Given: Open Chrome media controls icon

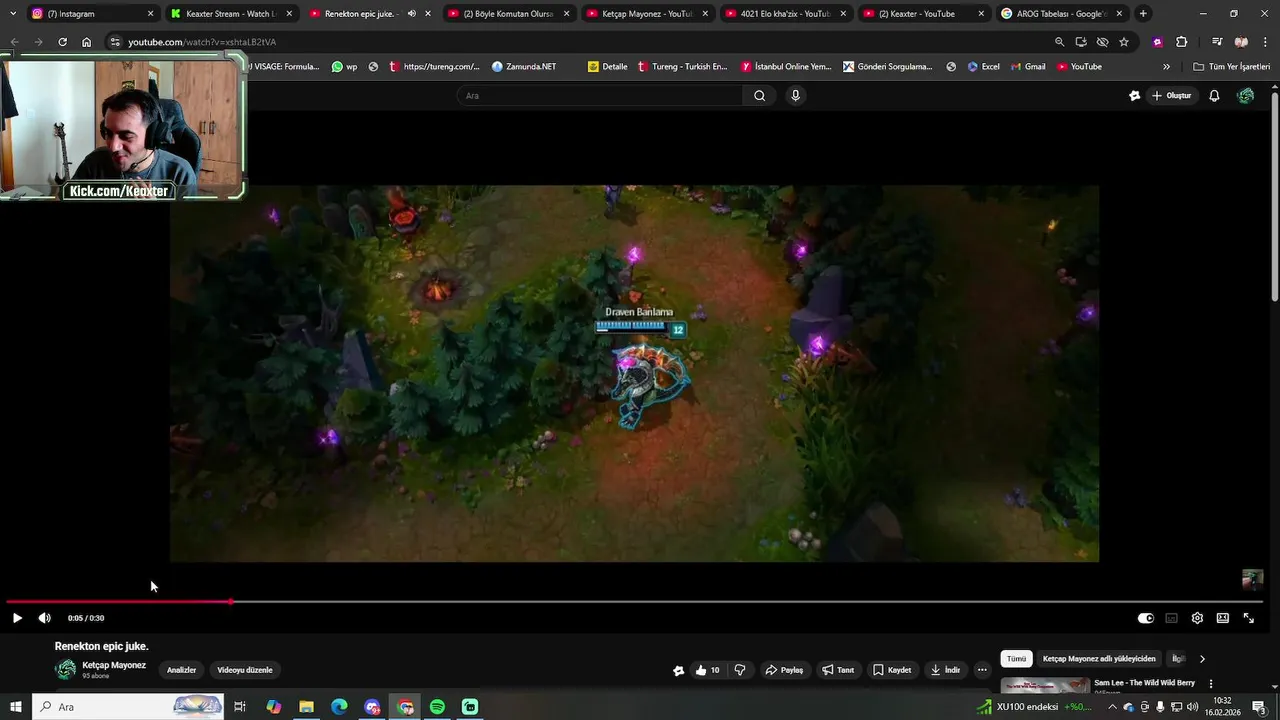Looking at the screenshot, I should point(1217,42).
